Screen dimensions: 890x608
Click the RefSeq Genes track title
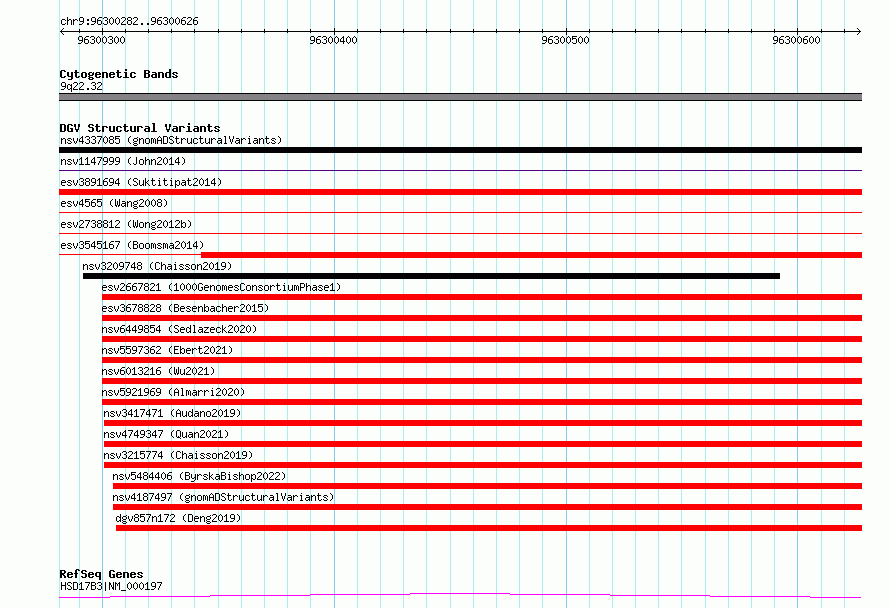pos(101,574)
